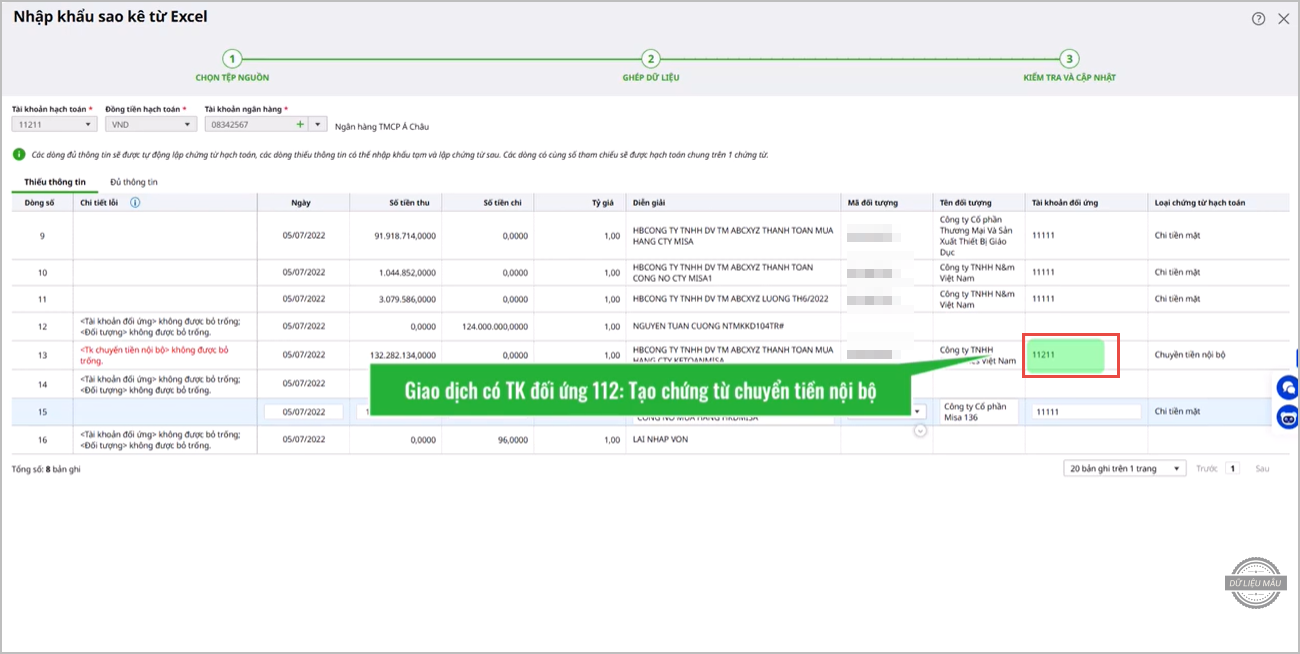Click the green plus to add bank account
The height and width of the screenshot is (654, 1300).
(x=299, y=124)
